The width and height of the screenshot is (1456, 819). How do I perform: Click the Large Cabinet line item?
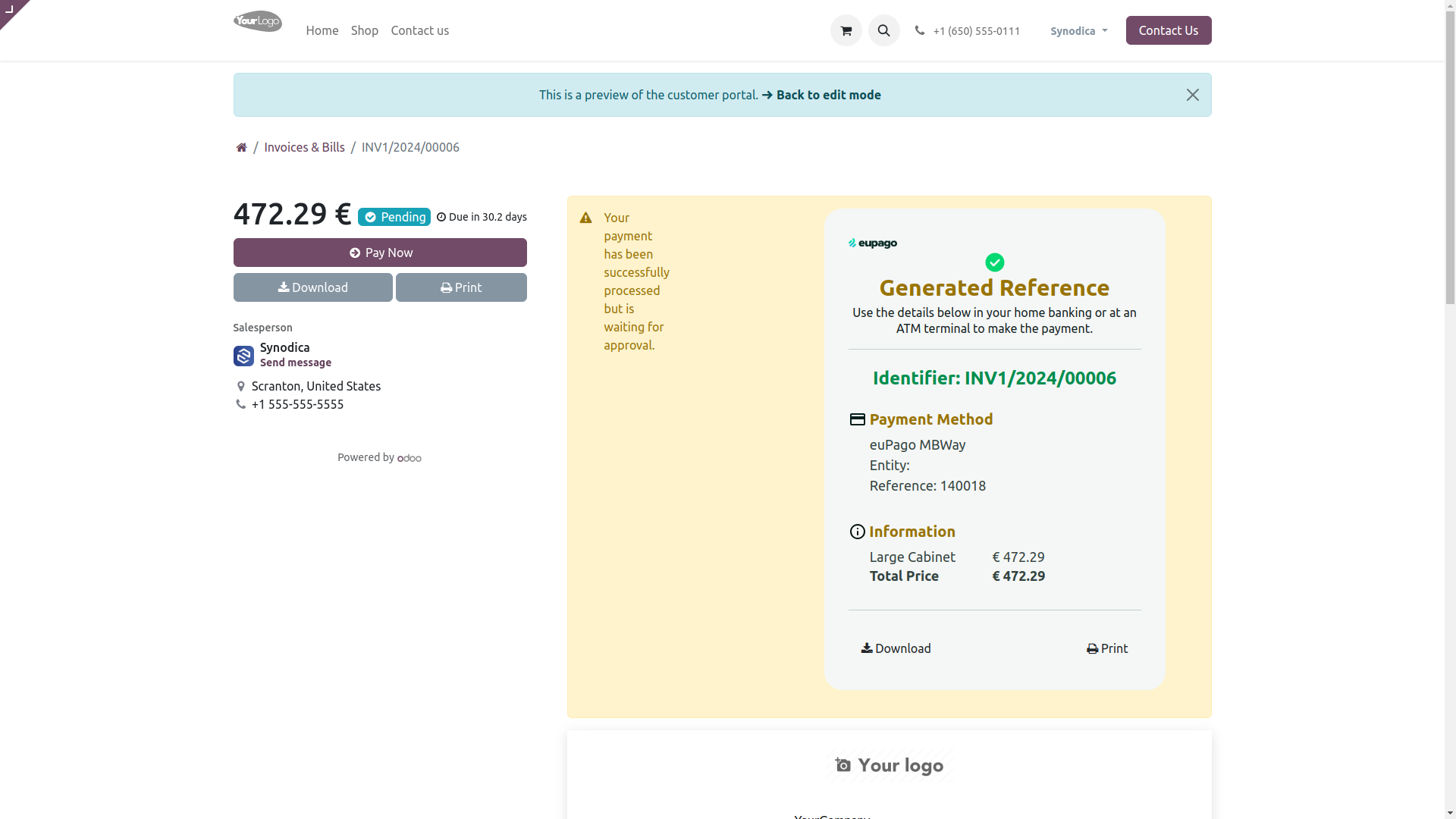tap(912, 557)
